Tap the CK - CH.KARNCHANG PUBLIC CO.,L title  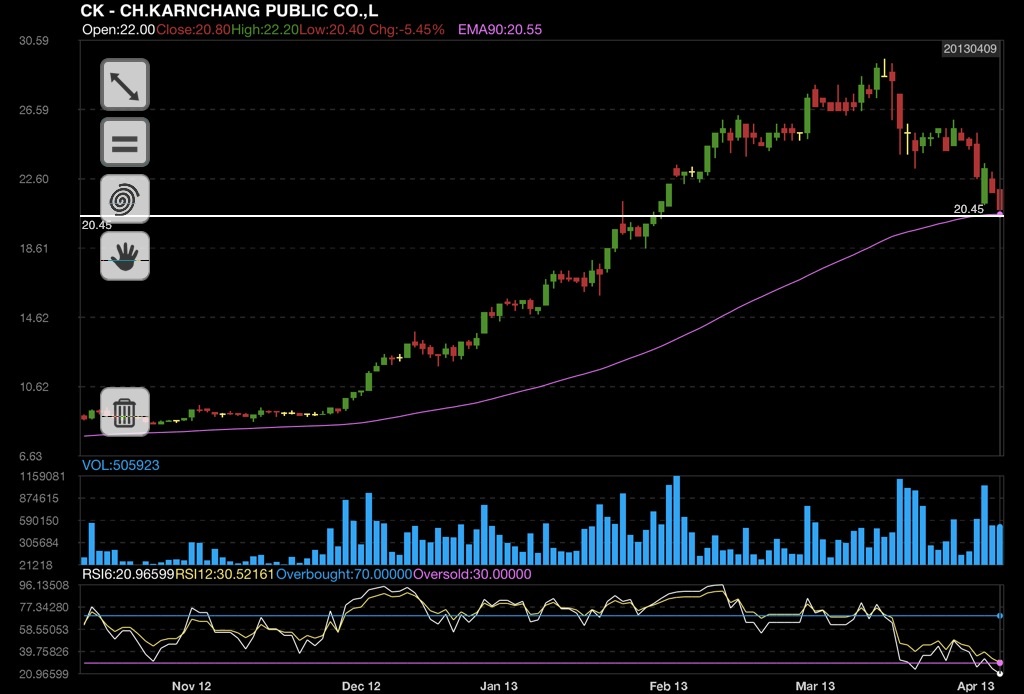coord(229,10)
